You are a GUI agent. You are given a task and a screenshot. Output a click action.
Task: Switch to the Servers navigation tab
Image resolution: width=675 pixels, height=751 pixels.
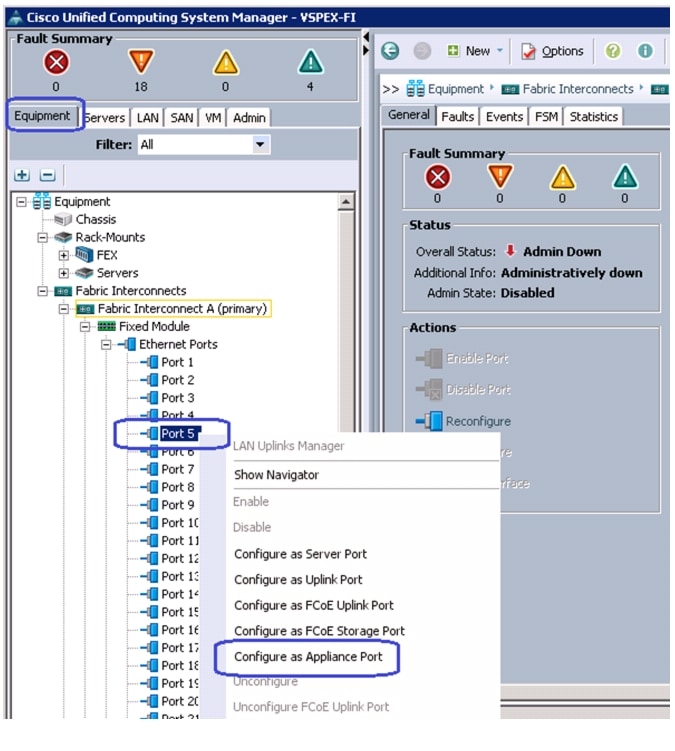coord(105,118)
